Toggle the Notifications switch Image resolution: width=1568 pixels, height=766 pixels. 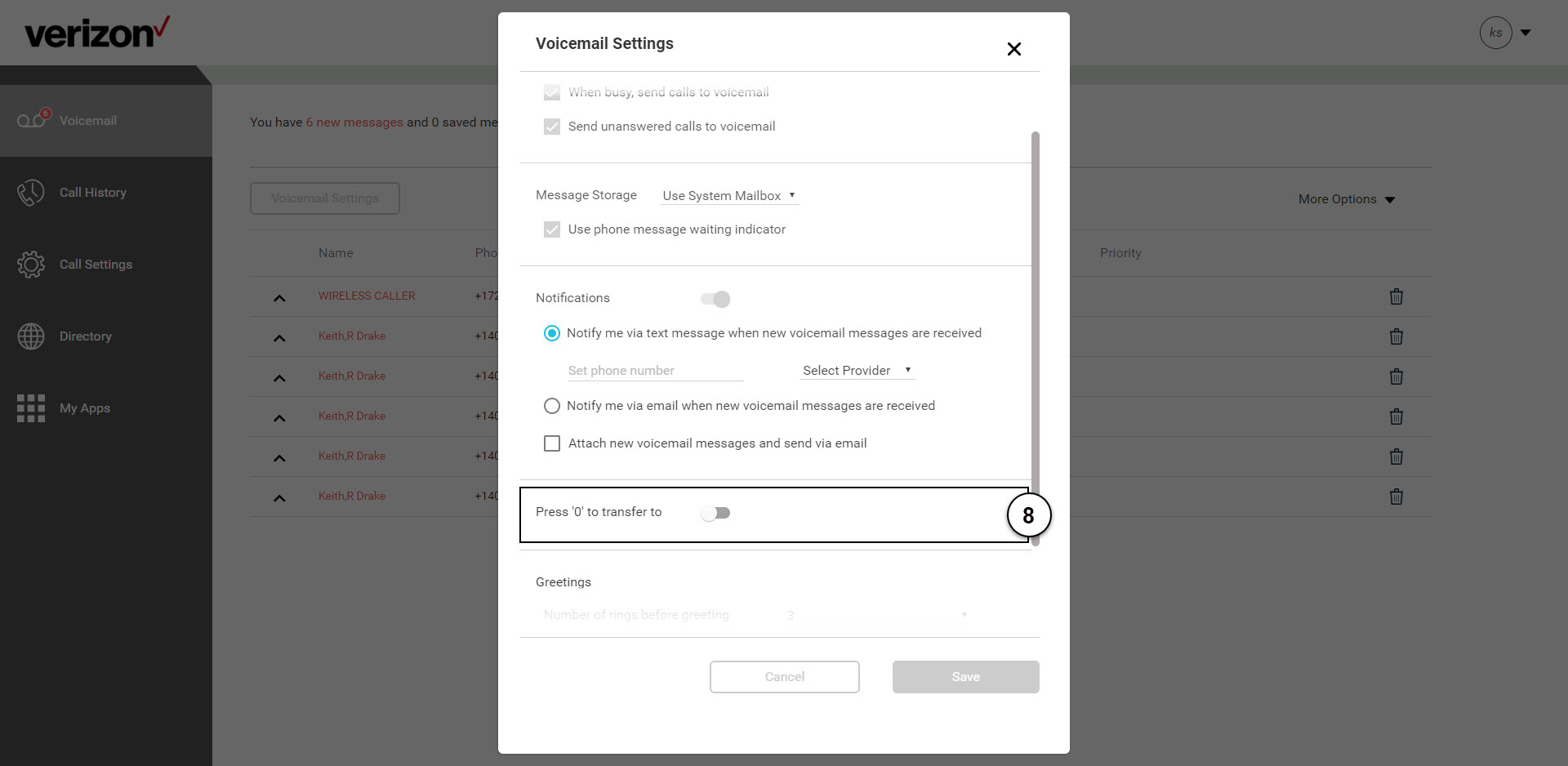tap(715, 299)
